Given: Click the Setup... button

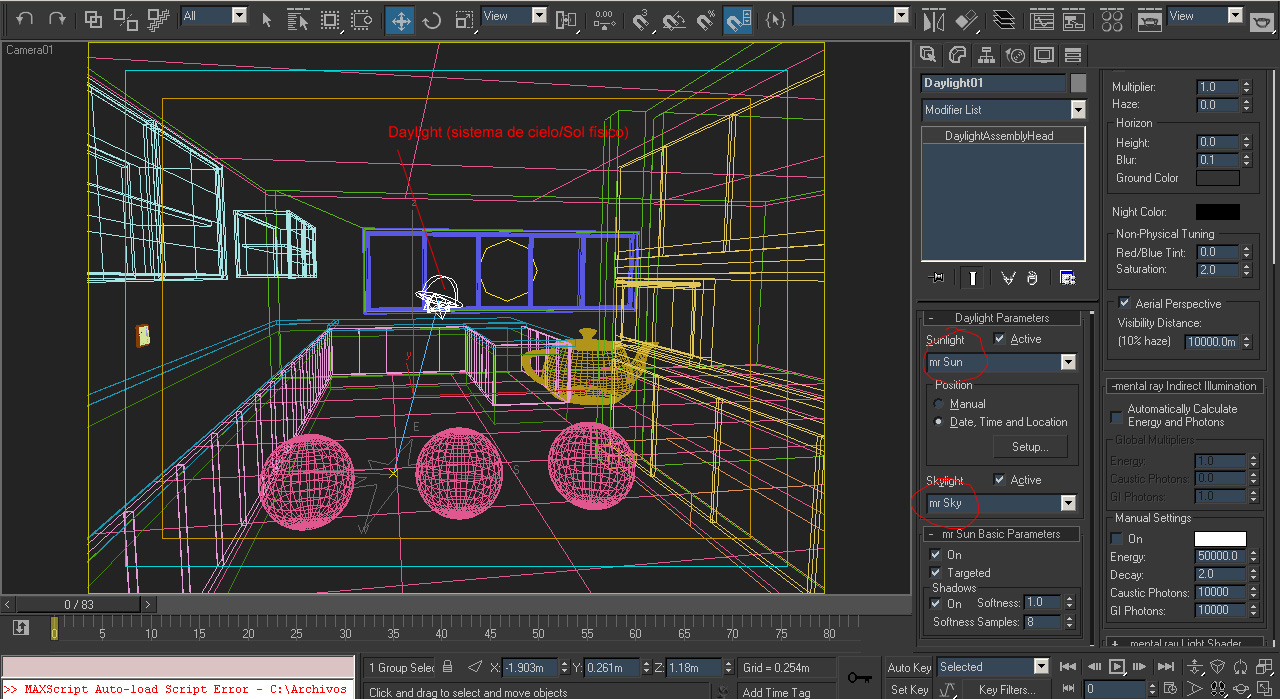Looking at the screenshot, I should tap(1029, 447).
